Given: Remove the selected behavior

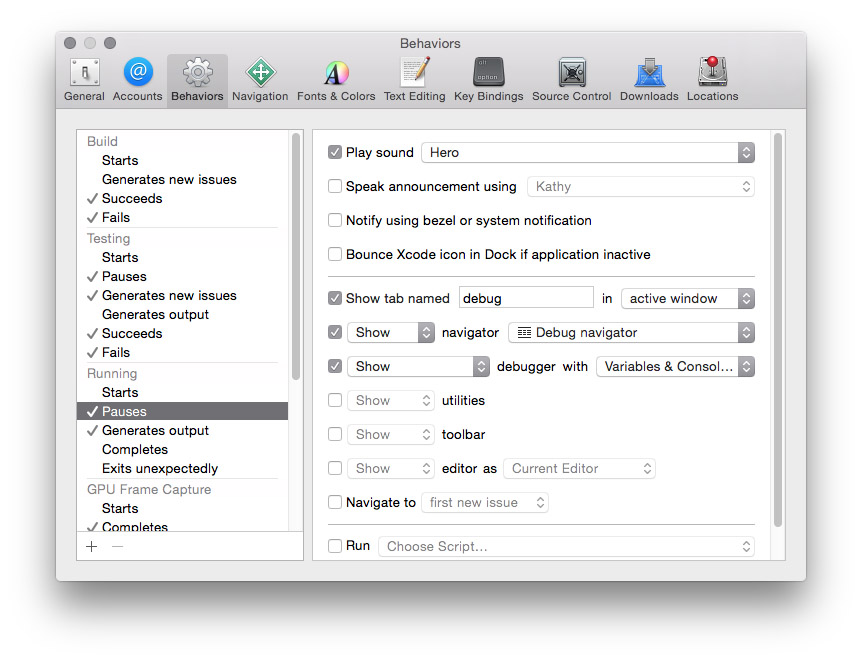Looking at the screenshot, I should click(118, 546).
